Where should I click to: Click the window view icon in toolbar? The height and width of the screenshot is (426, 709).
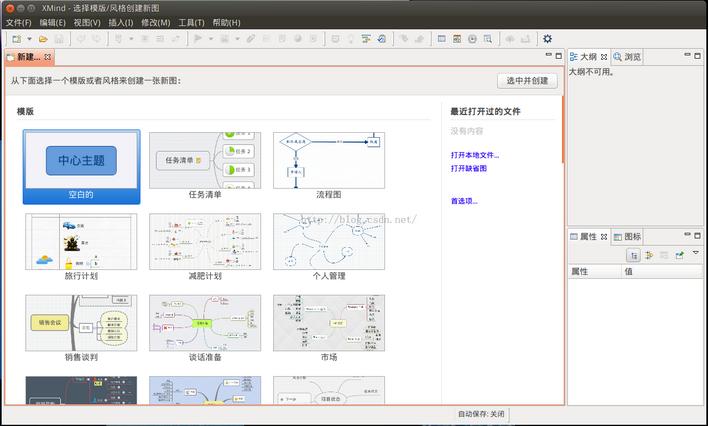pyautogui.click(x=441, y=39)
